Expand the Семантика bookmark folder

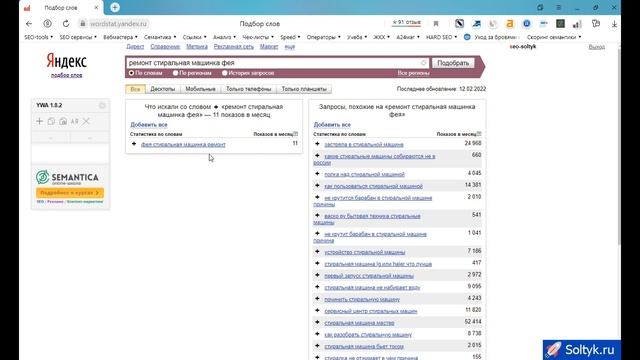(x=160, y=37)
